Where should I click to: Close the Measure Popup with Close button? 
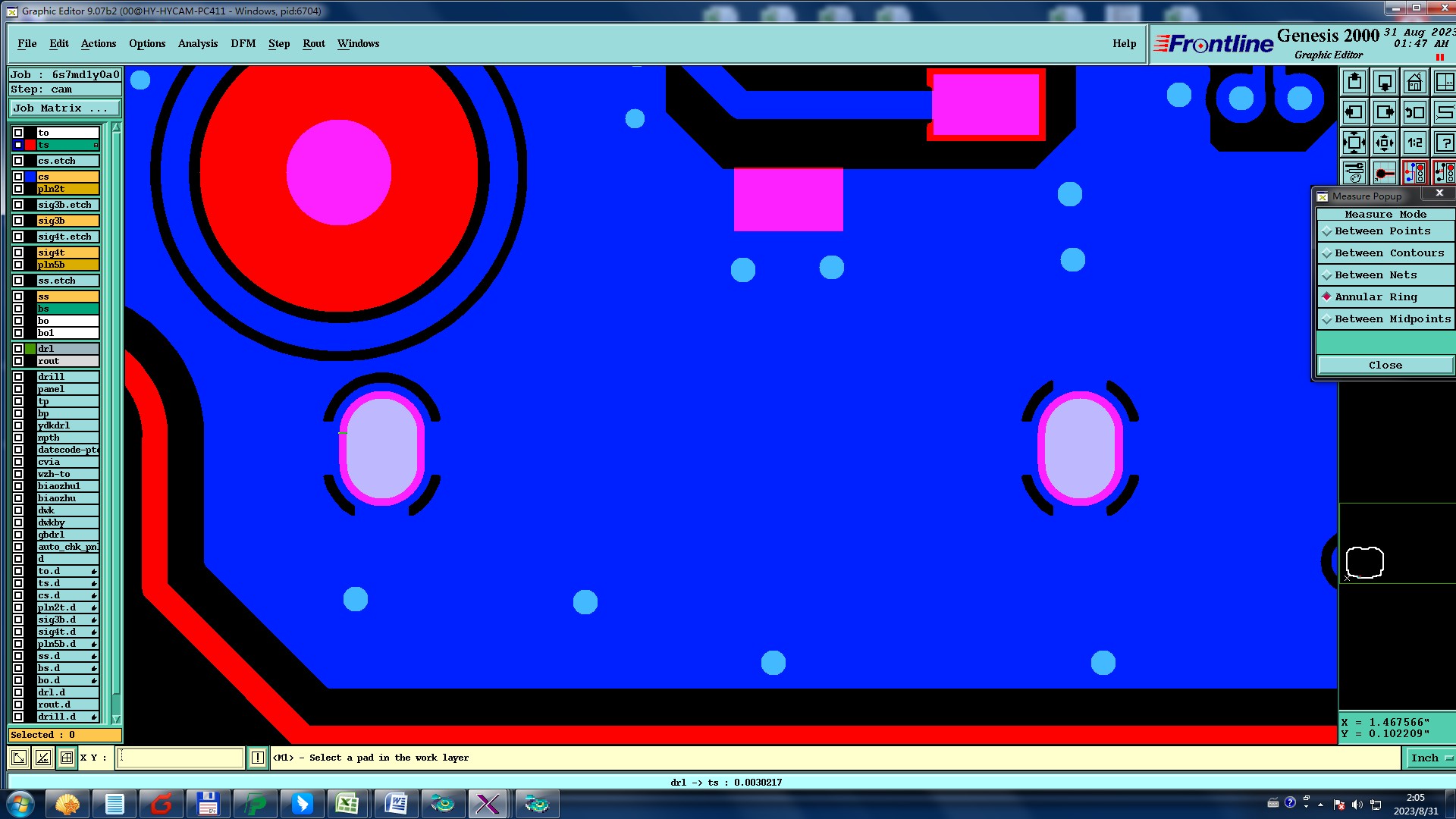tap(1385, 366)
